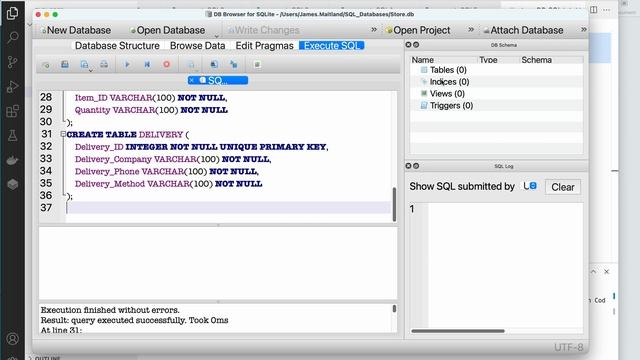Stop SQL execution with red stop icon
This screenshot has height=360, width=640.
(167, 64)
